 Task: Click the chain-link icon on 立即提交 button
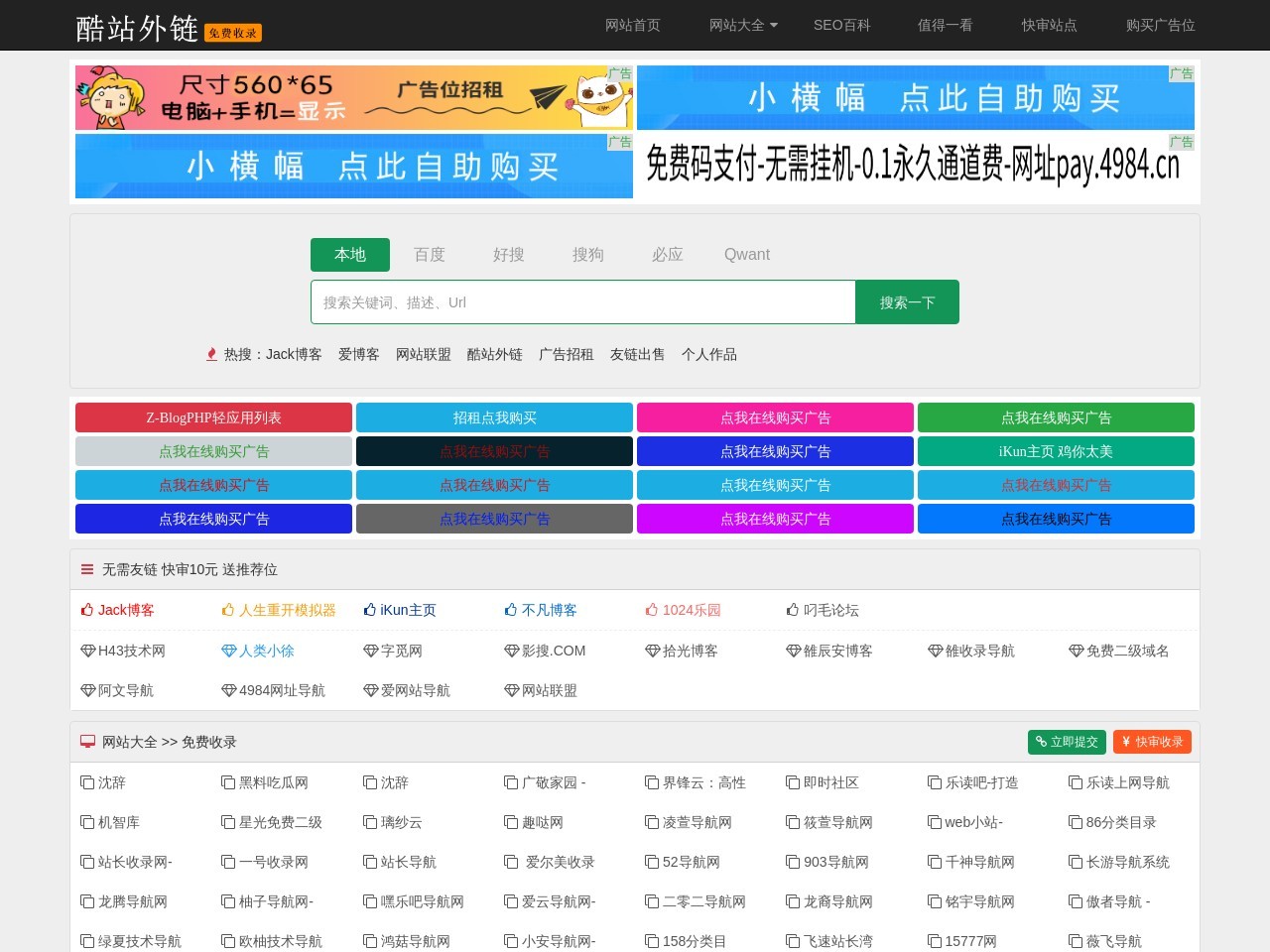1040,742
